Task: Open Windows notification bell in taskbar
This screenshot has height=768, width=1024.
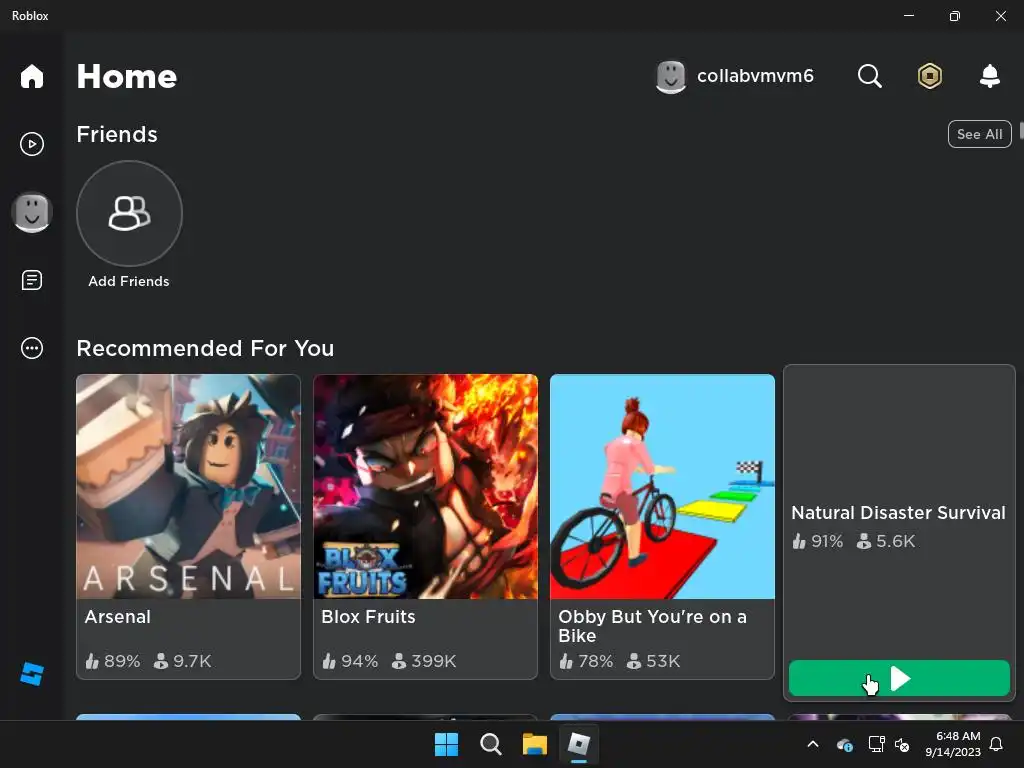Action: coord(997,744)
